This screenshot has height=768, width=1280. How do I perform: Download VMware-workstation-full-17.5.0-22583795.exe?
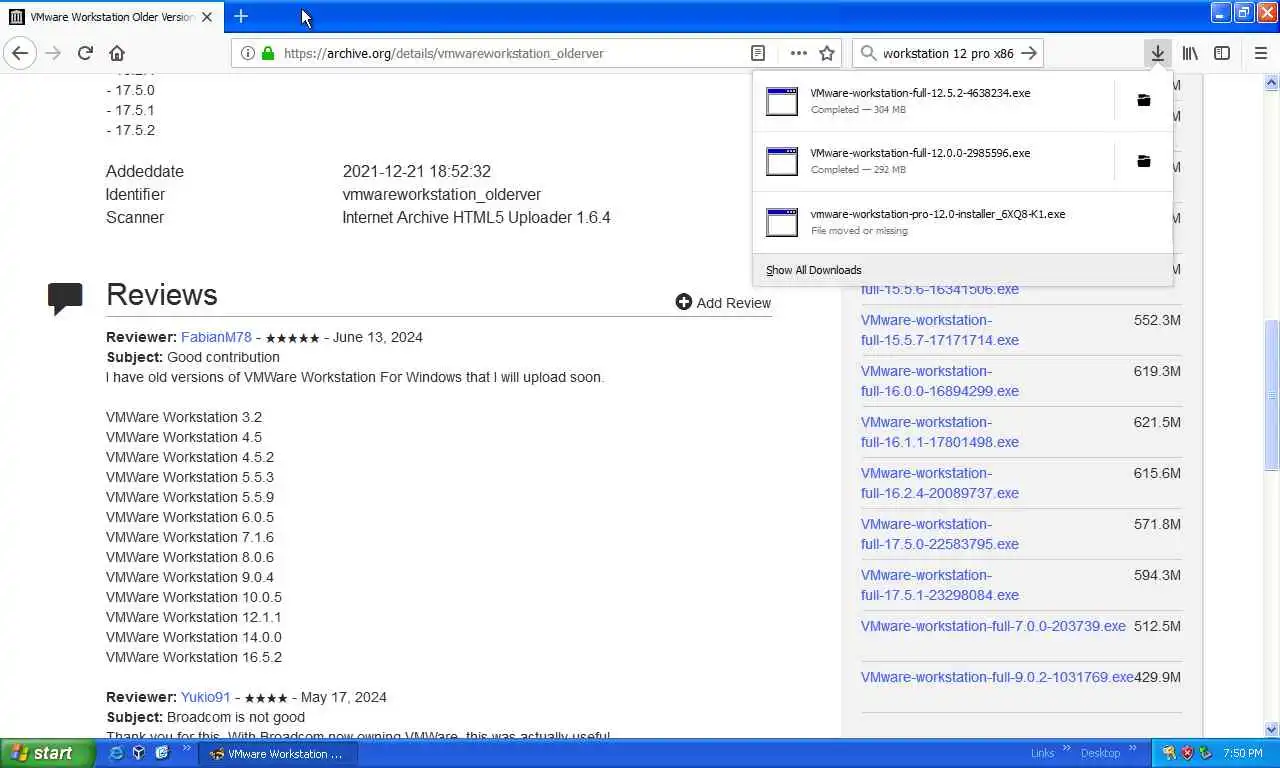(940, 534)
